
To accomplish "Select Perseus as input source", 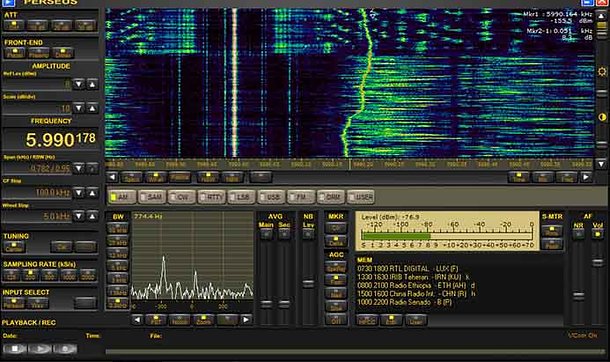I will (x=14, y=303).
